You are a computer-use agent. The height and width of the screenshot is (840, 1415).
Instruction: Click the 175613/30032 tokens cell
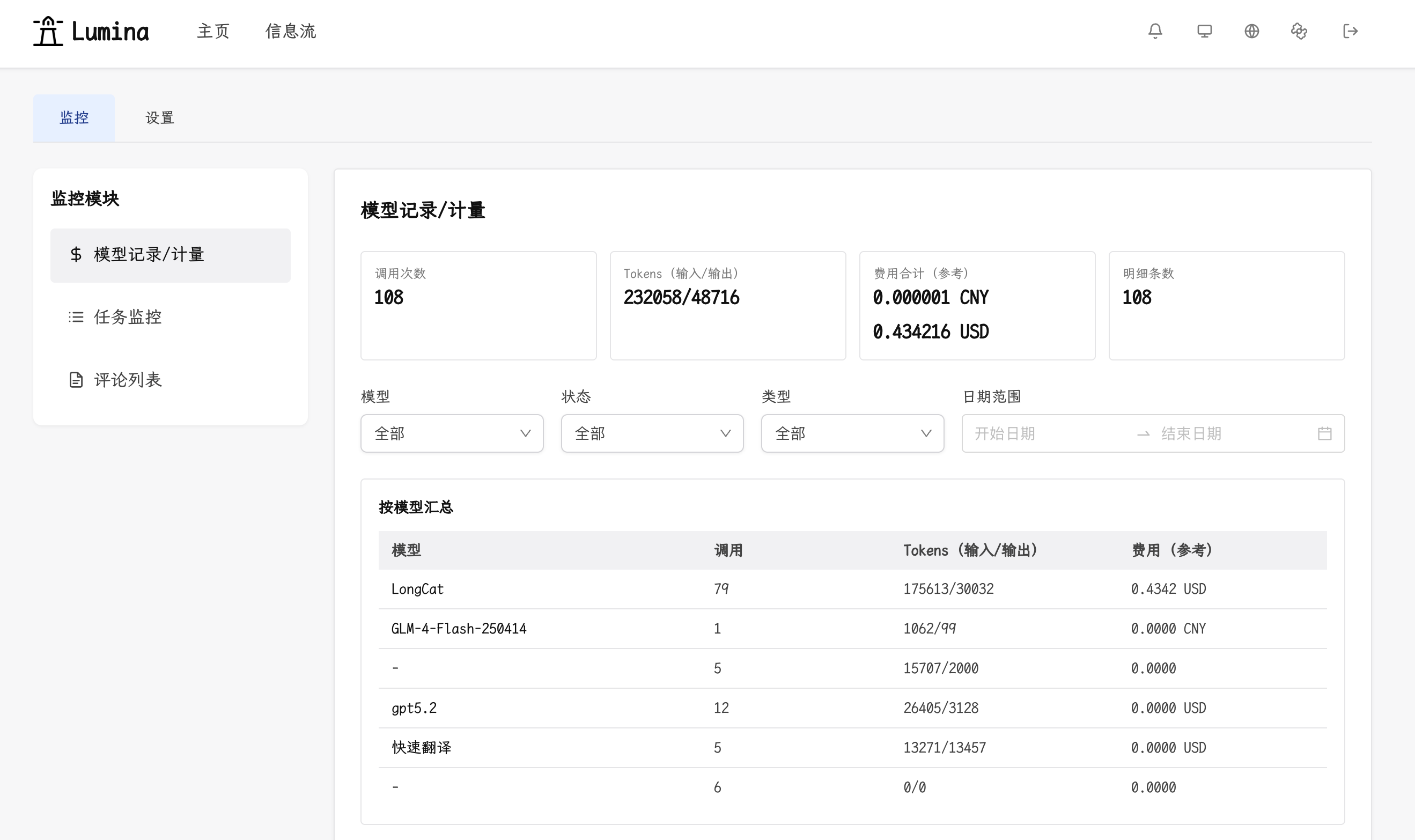(x=948, y=590)
